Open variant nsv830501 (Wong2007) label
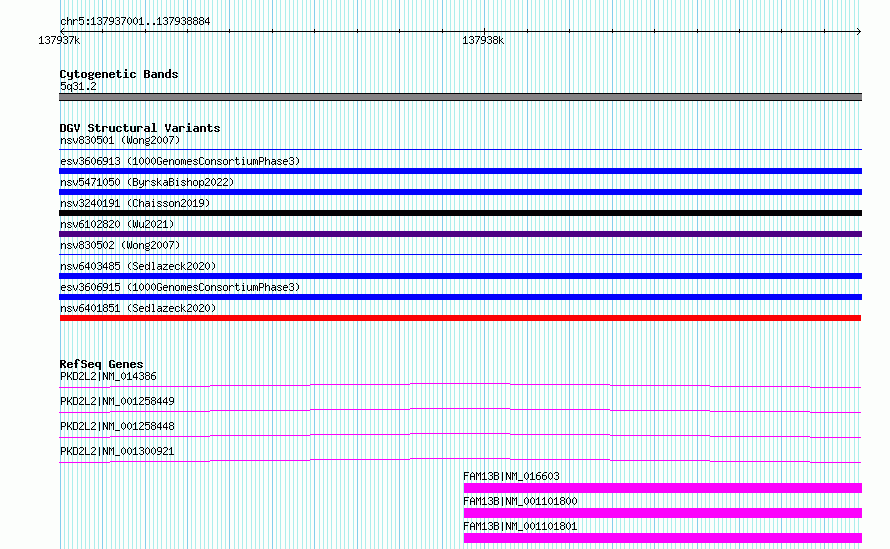 [x=120, y=140]
